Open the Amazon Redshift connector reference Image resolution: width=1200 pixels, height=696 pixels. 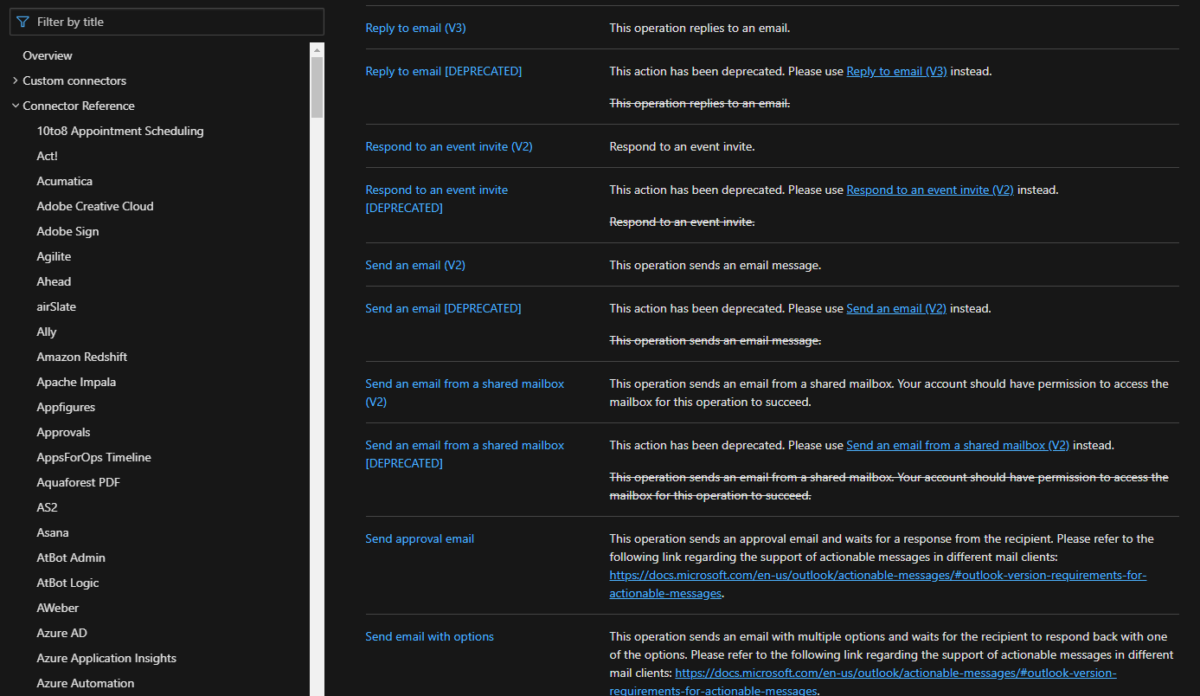tap(81, 356)
